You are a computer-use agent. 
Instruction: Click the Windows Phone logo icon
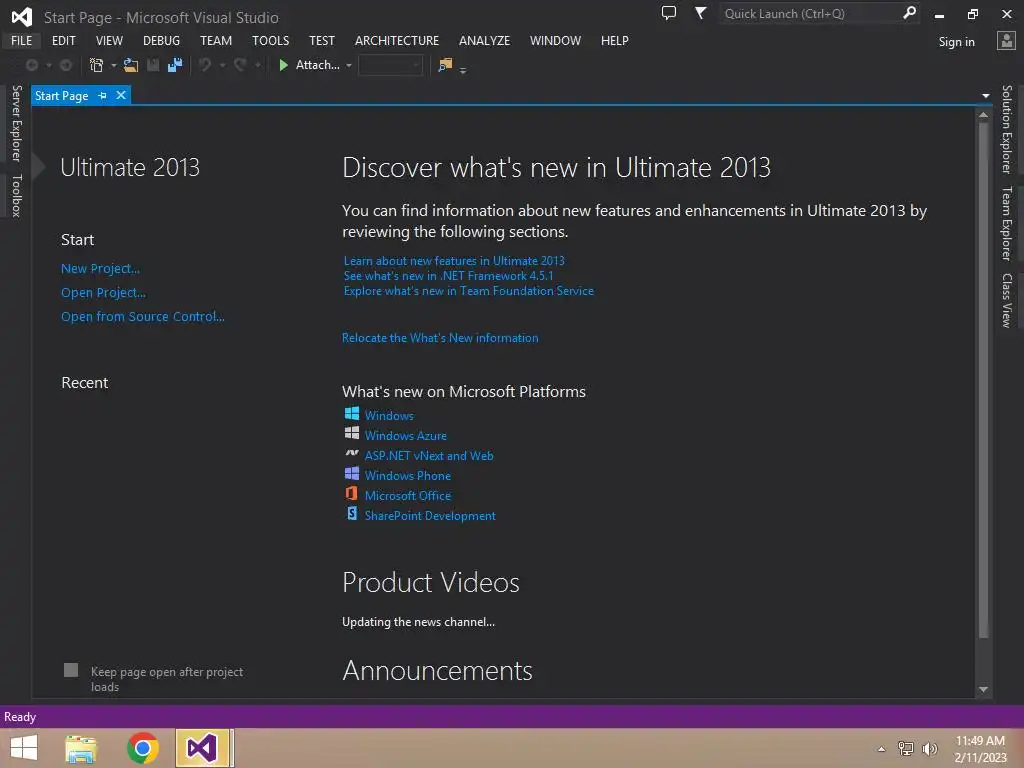[x=351, y=473]
